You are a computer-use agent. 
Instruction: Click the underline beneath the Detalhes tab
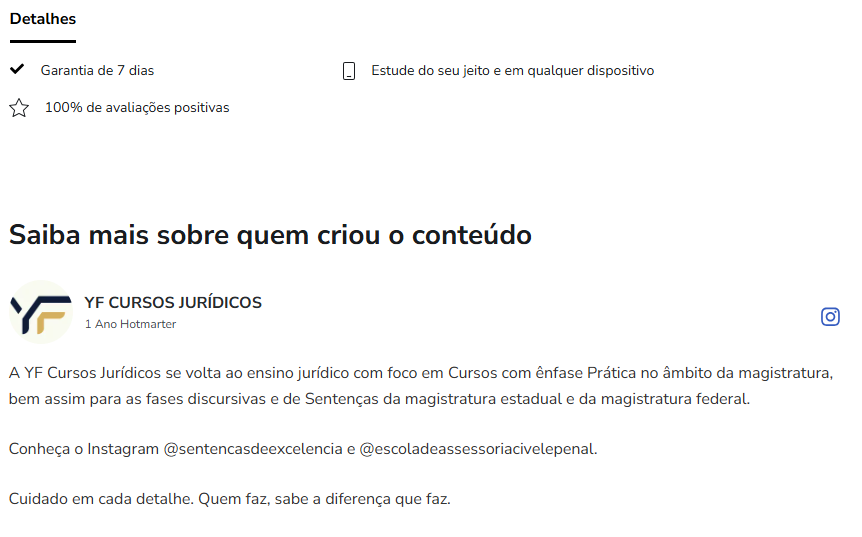pos(43,41)
